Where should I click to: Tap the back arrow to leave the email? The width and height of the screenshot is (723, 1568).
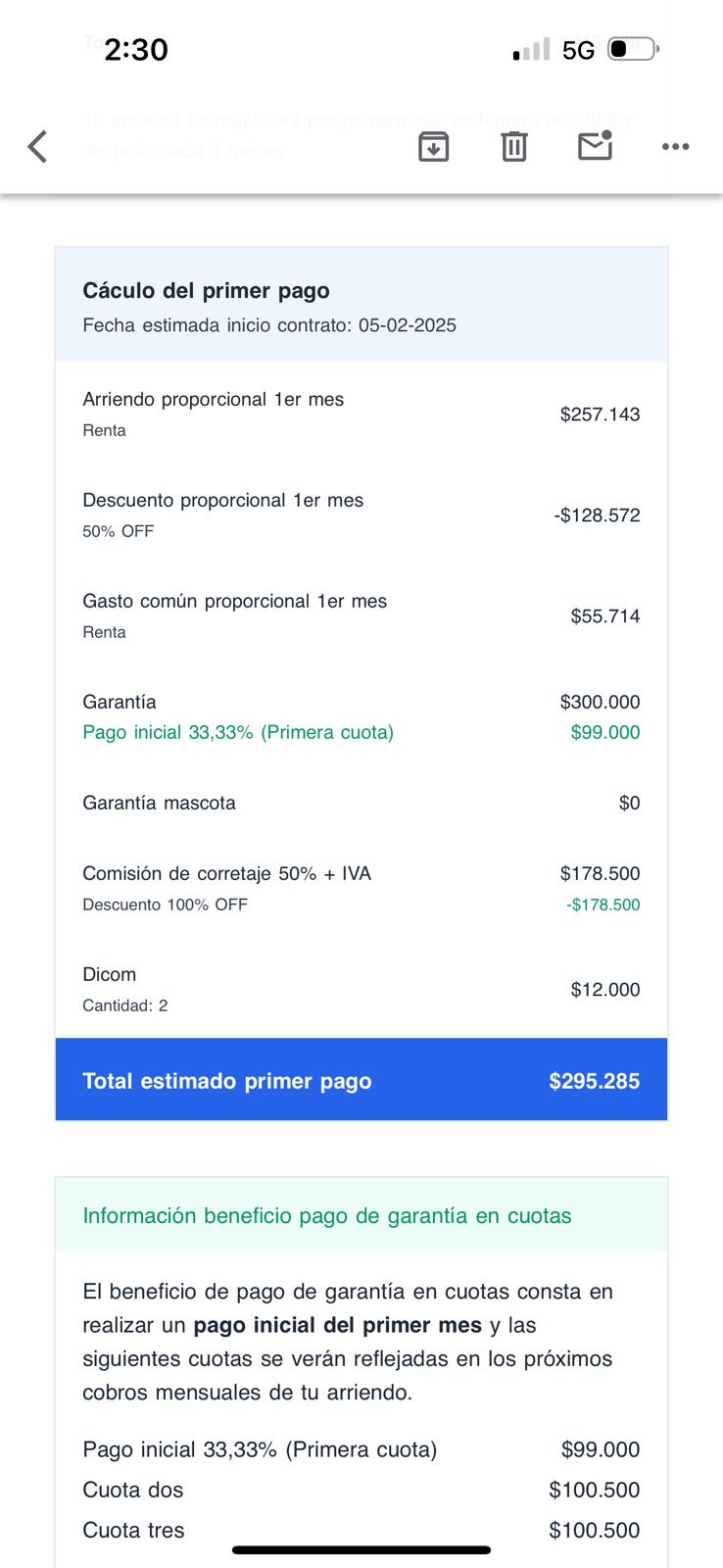tap(37, 147)
